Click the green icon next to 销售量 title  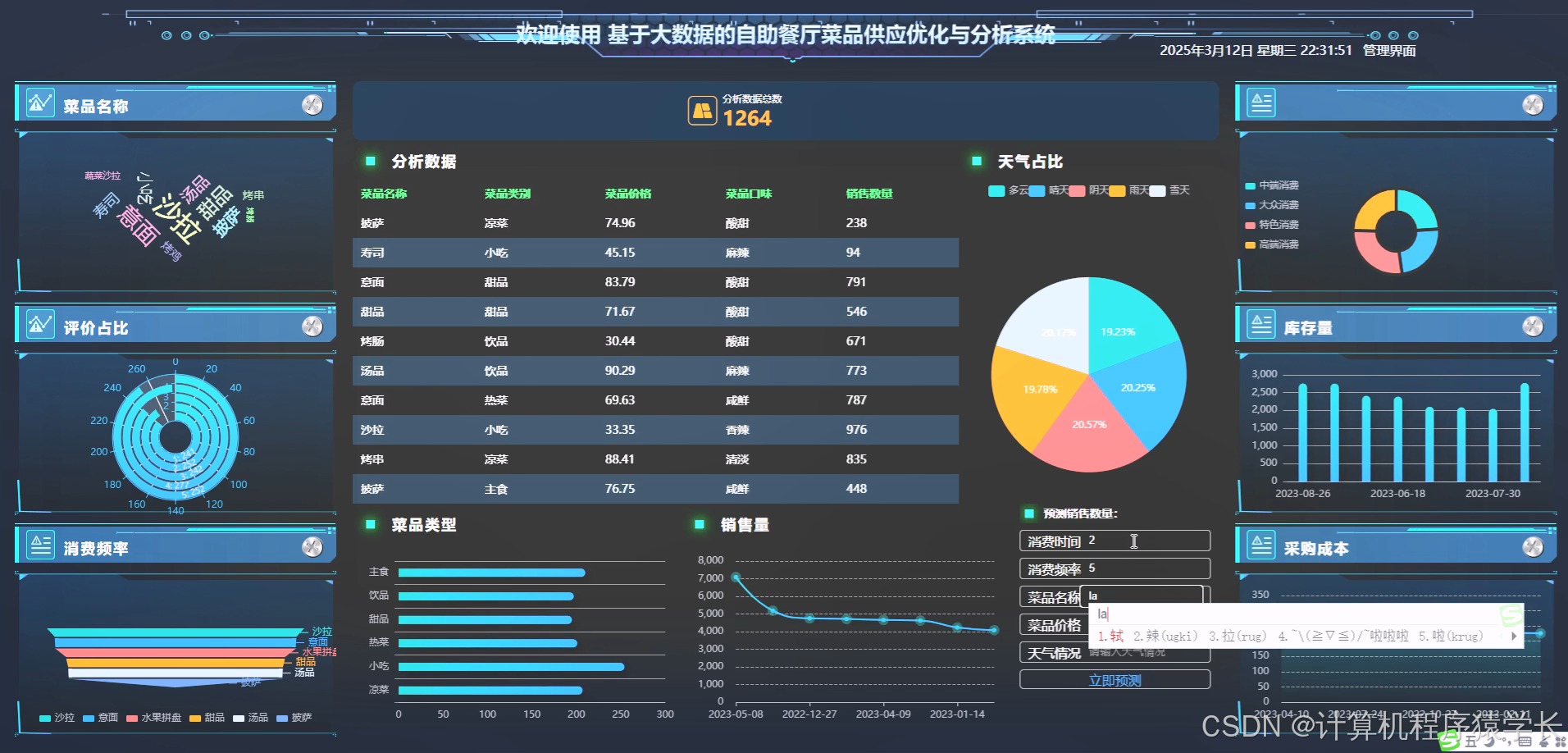[x=698, y=523]
